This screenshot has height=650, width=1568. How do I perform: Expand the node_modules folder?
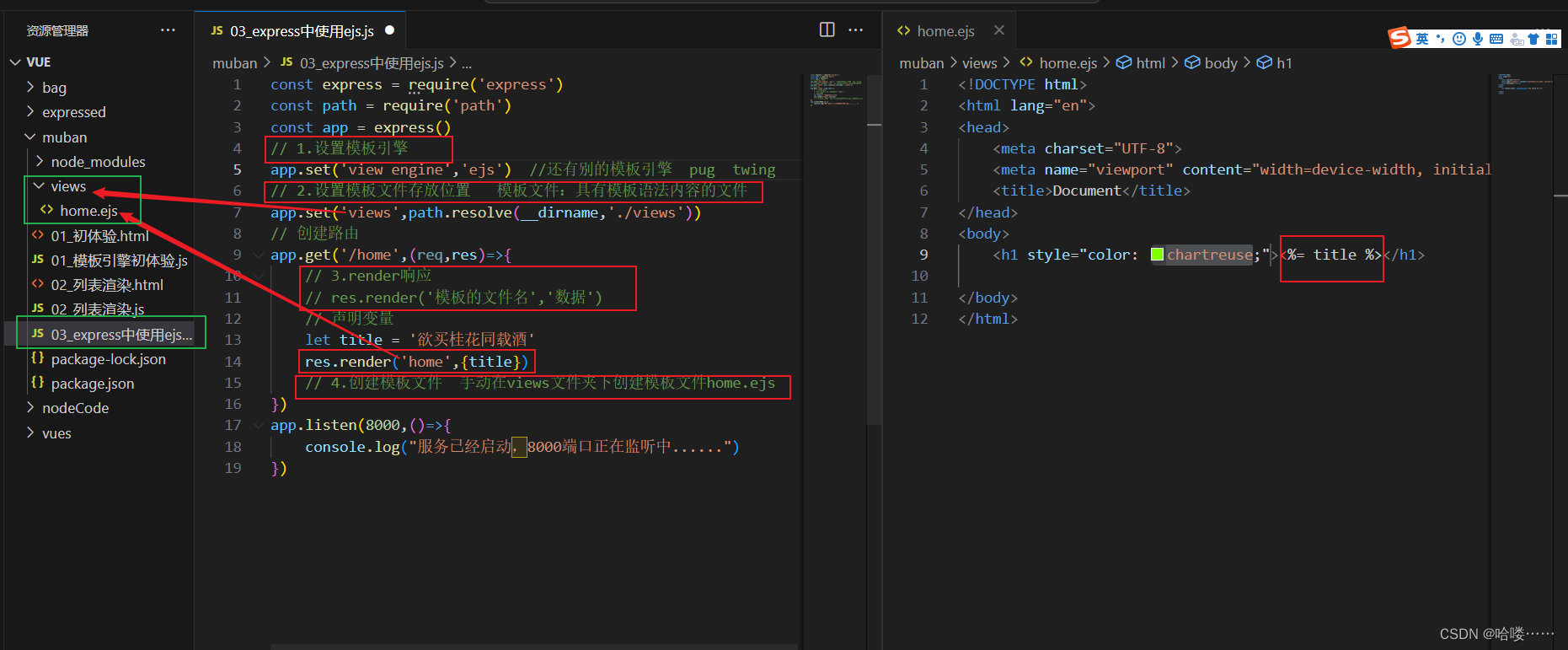pyautogui.click(x=40, y=161)
